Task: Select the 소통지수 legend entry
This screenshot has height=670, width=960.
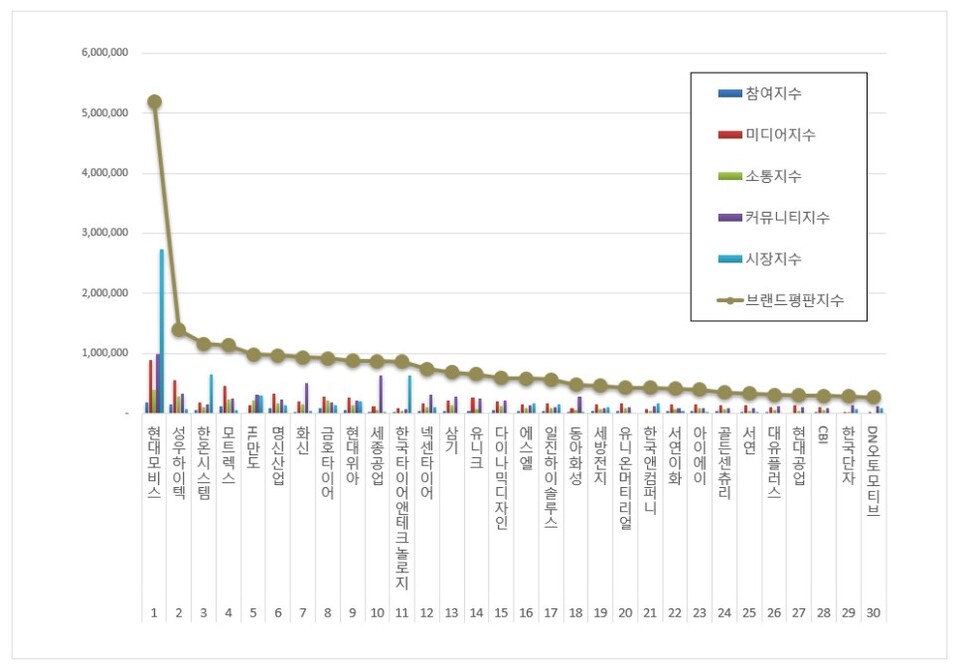Action: [x=772, y=176]
